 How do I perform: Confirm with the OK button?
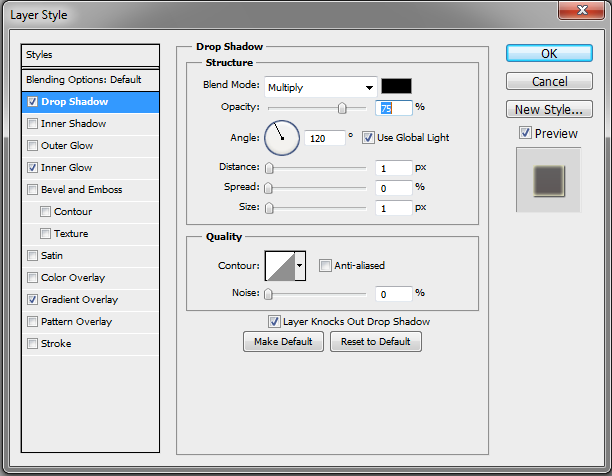click(549, 53)
